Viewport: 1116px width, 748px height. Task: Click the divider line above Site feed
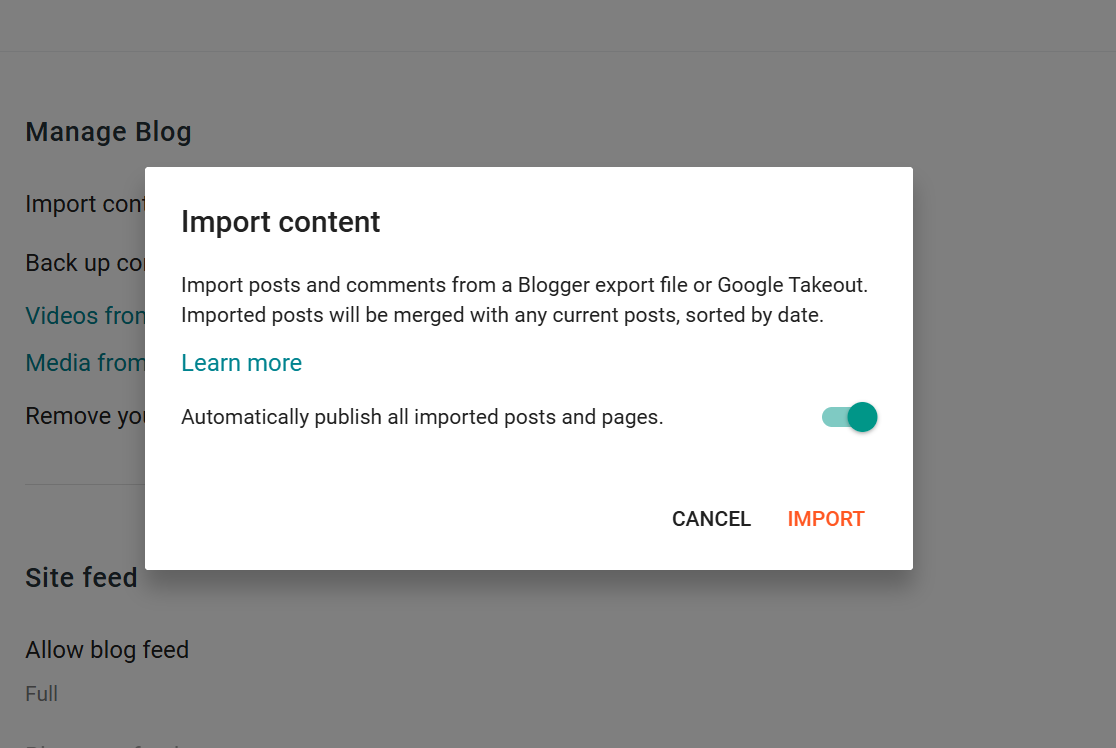(x=85, y=485)
